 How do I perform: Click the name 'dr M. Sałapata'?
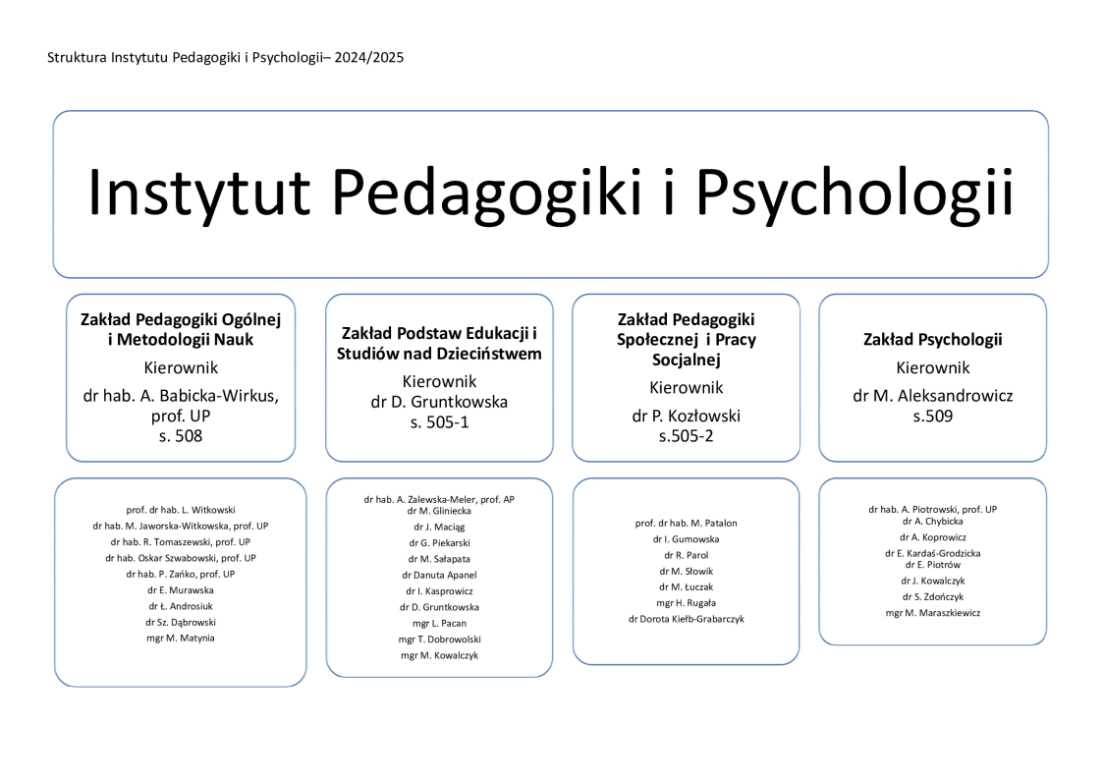tap(439, 559)
